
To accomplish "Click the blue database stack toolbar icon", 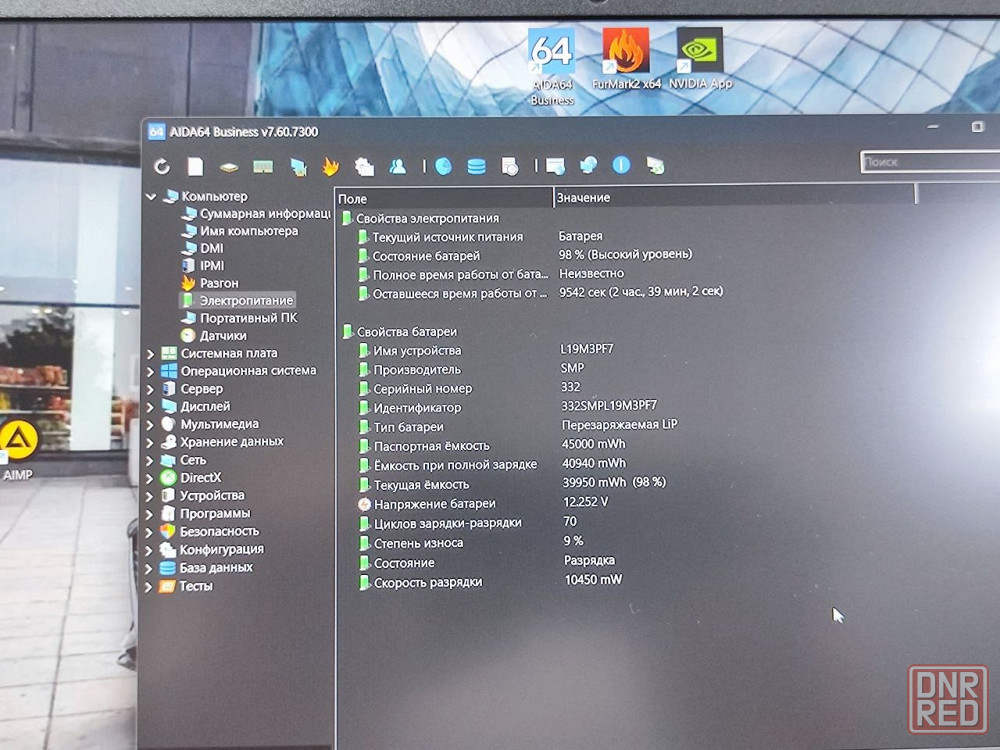I will pos(476,166).
